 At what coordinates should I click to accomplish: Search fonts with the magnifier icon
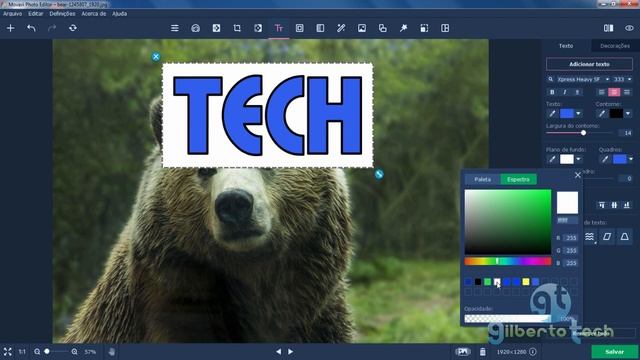tap(551, 79)
